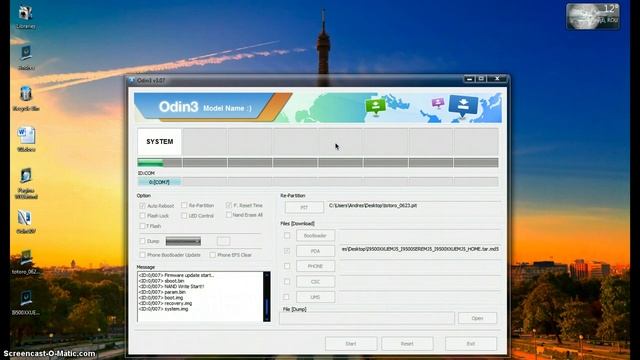Select the 'NAND Write Start!!' log line

point(171,287)
